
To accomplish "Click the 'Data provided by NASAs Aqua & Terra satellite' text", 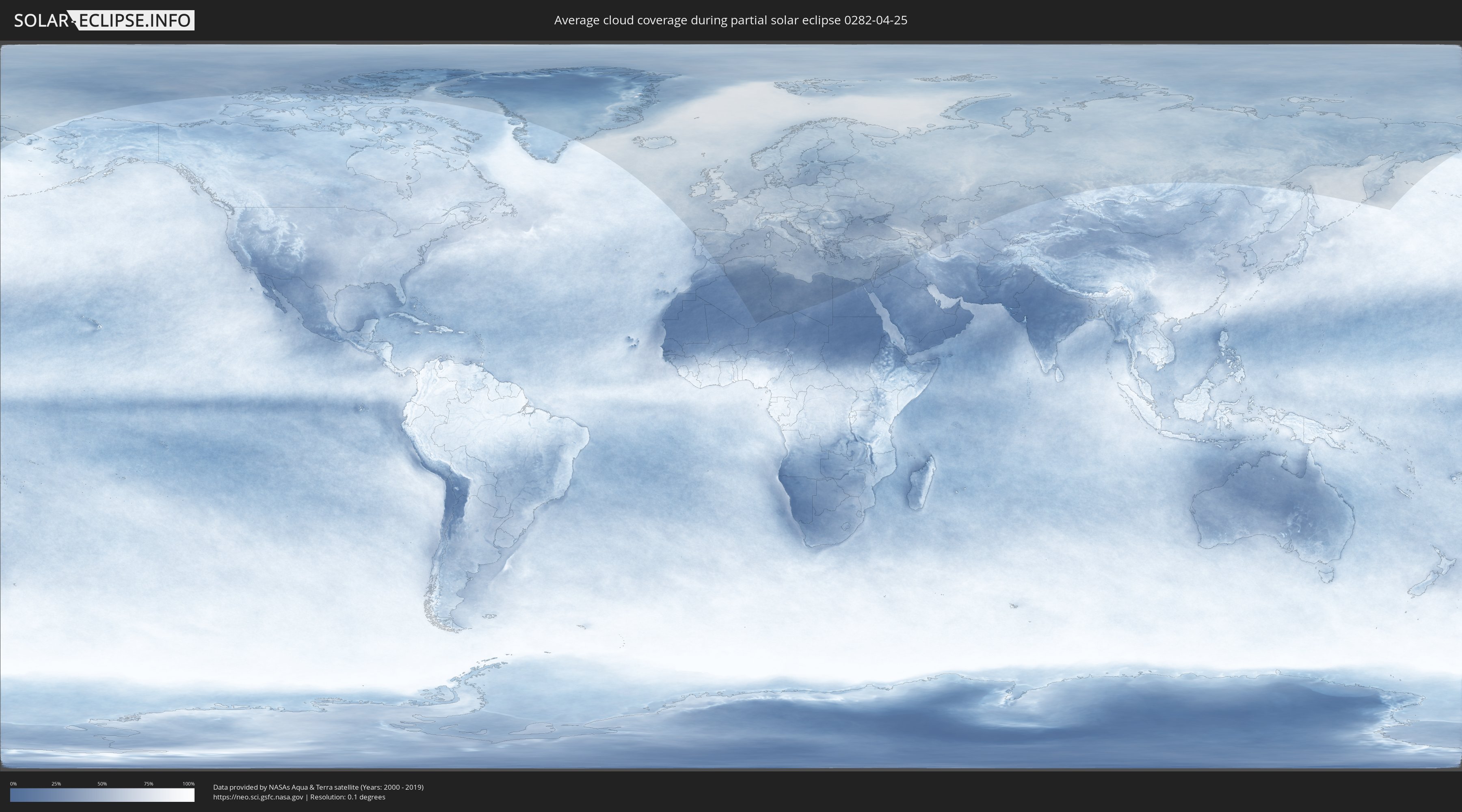I will point(285,787).
